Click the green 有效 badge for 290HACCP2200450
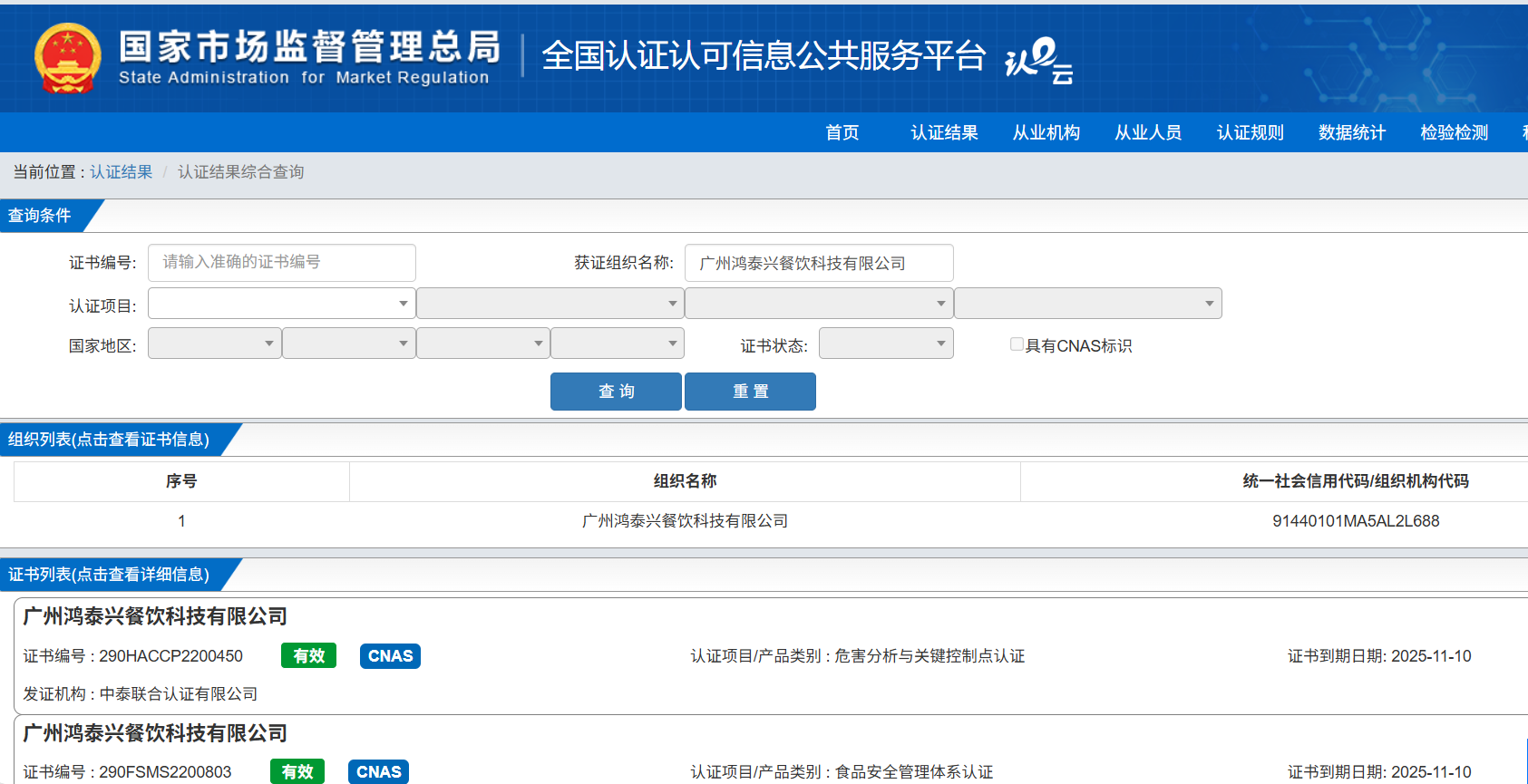 pos(308,655)
